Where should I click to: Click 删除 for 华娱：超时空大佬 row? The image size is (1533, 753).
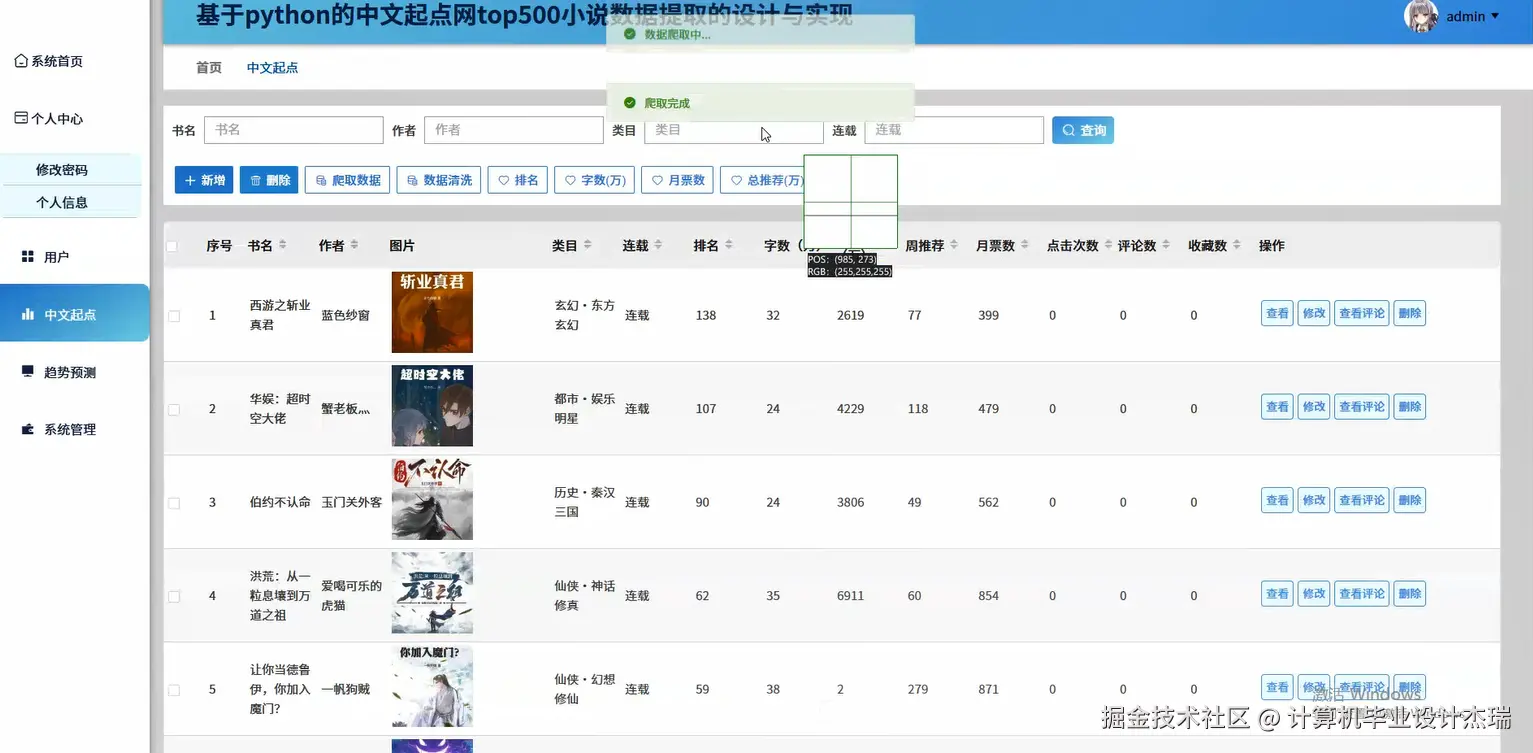(1410, 407)
